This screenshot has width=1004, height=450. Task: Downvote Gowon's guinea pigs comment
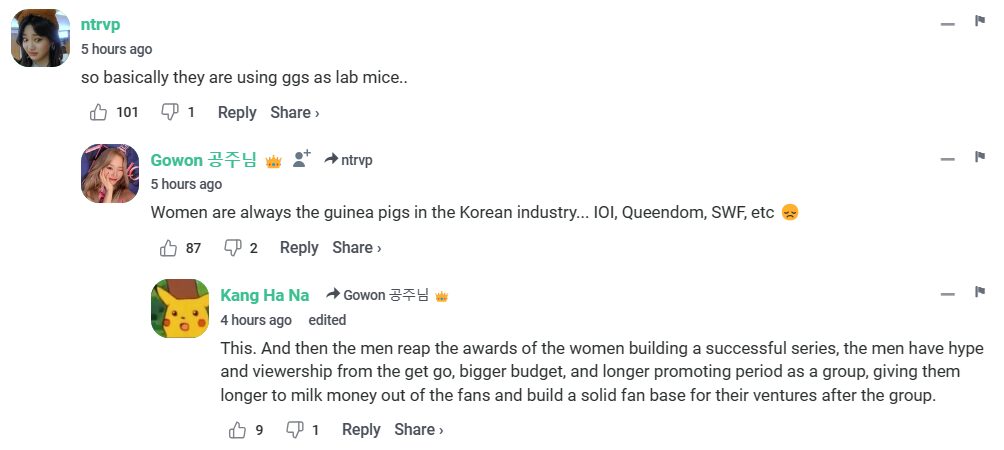click(x=233, y=248)
